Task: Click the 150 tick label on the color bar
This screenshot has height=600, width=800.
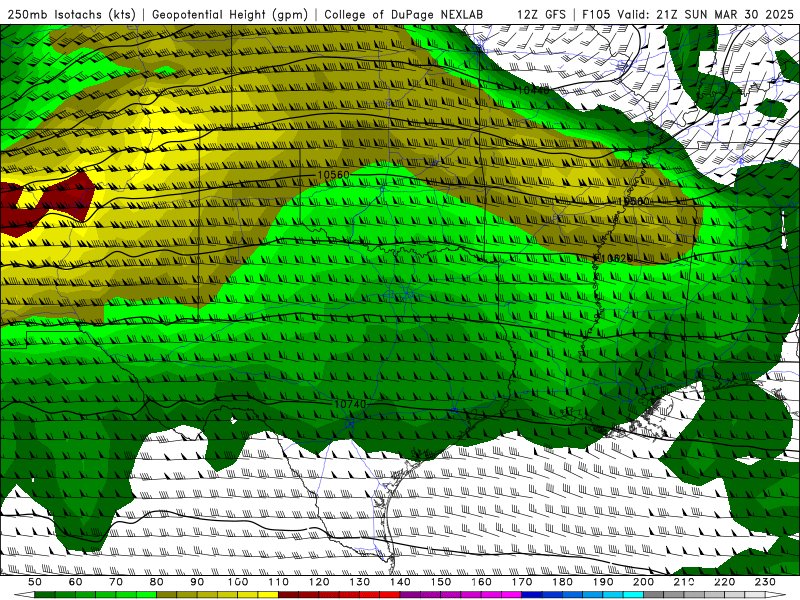Action: [441, 582]
